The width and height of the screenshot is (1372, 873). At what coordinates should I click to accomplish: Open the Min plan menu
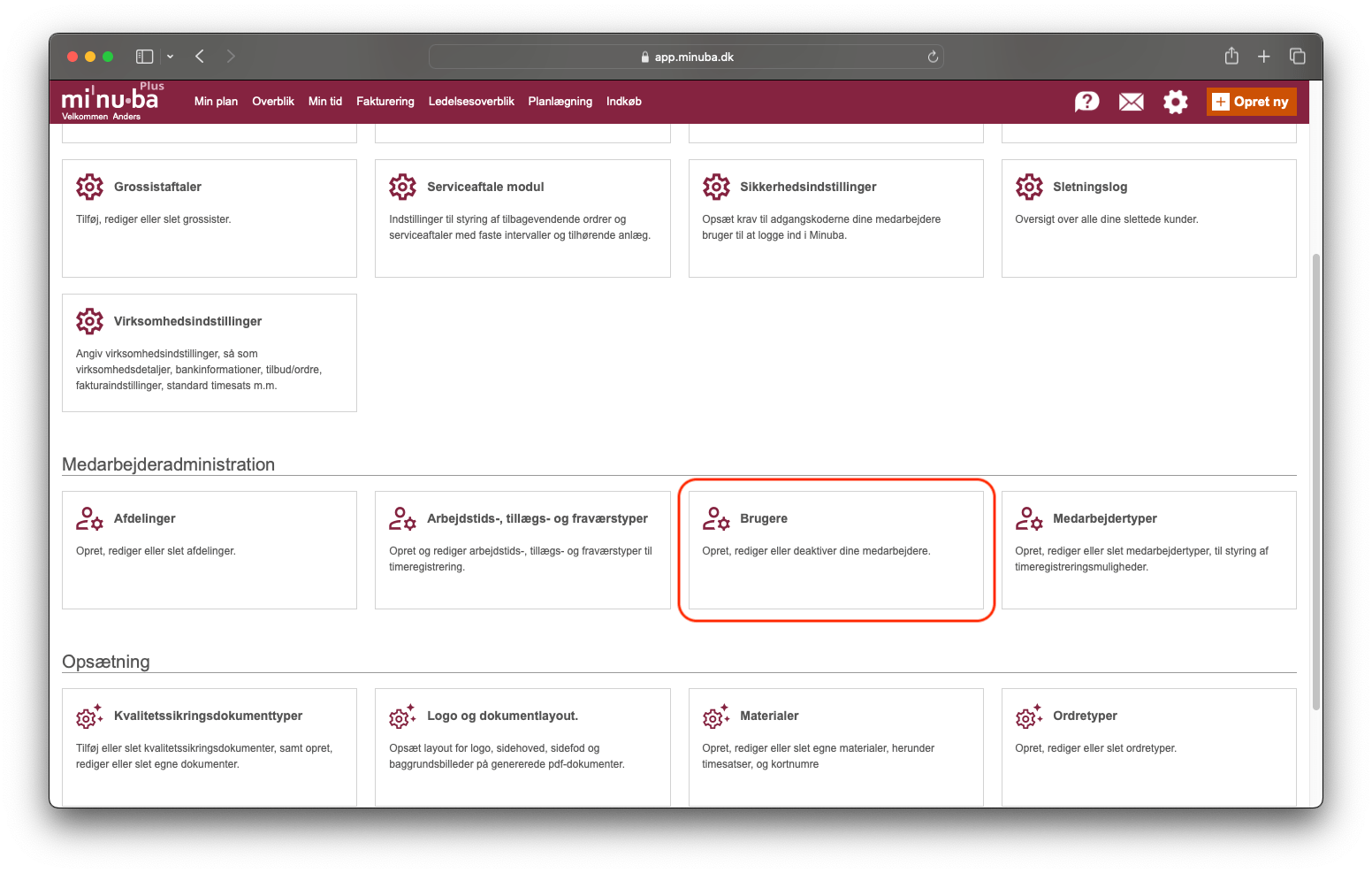(216, 102)
